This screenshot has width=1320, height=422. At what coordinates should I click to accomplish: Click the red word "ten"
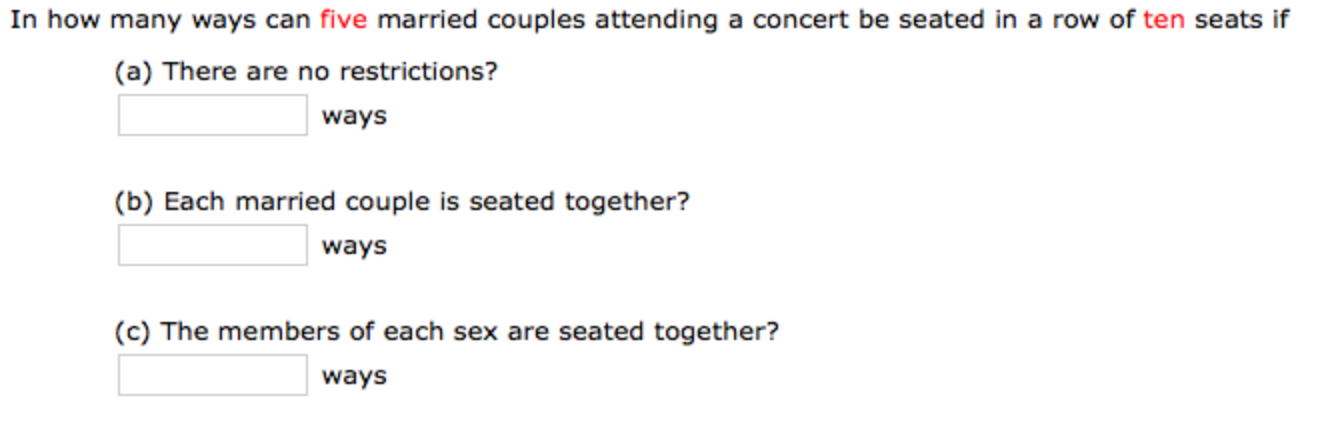1163,20
